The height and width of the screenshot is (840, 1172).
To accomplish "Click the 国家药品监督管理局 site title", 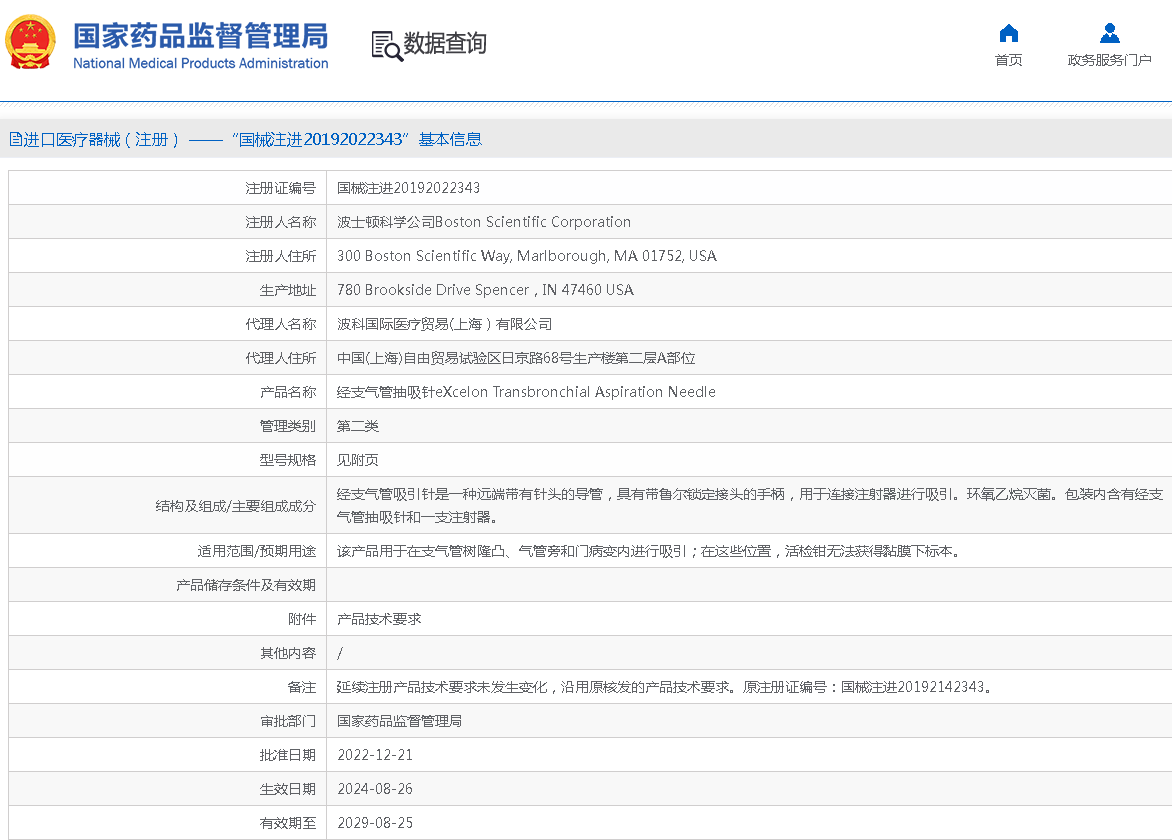I will click(x=200, y=36).
